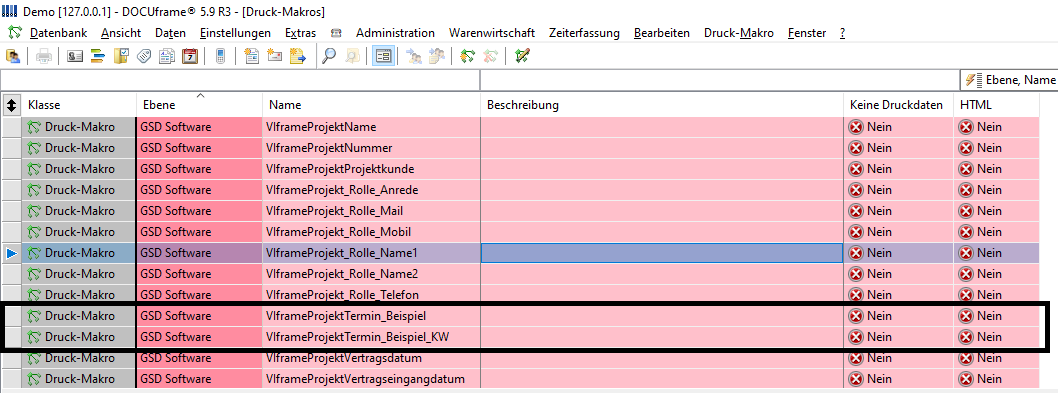The width and height of the screenshot is (1058, 393).
Task: Click the up-down arrow grid corner icon
Action: click(x=11, y=105)
